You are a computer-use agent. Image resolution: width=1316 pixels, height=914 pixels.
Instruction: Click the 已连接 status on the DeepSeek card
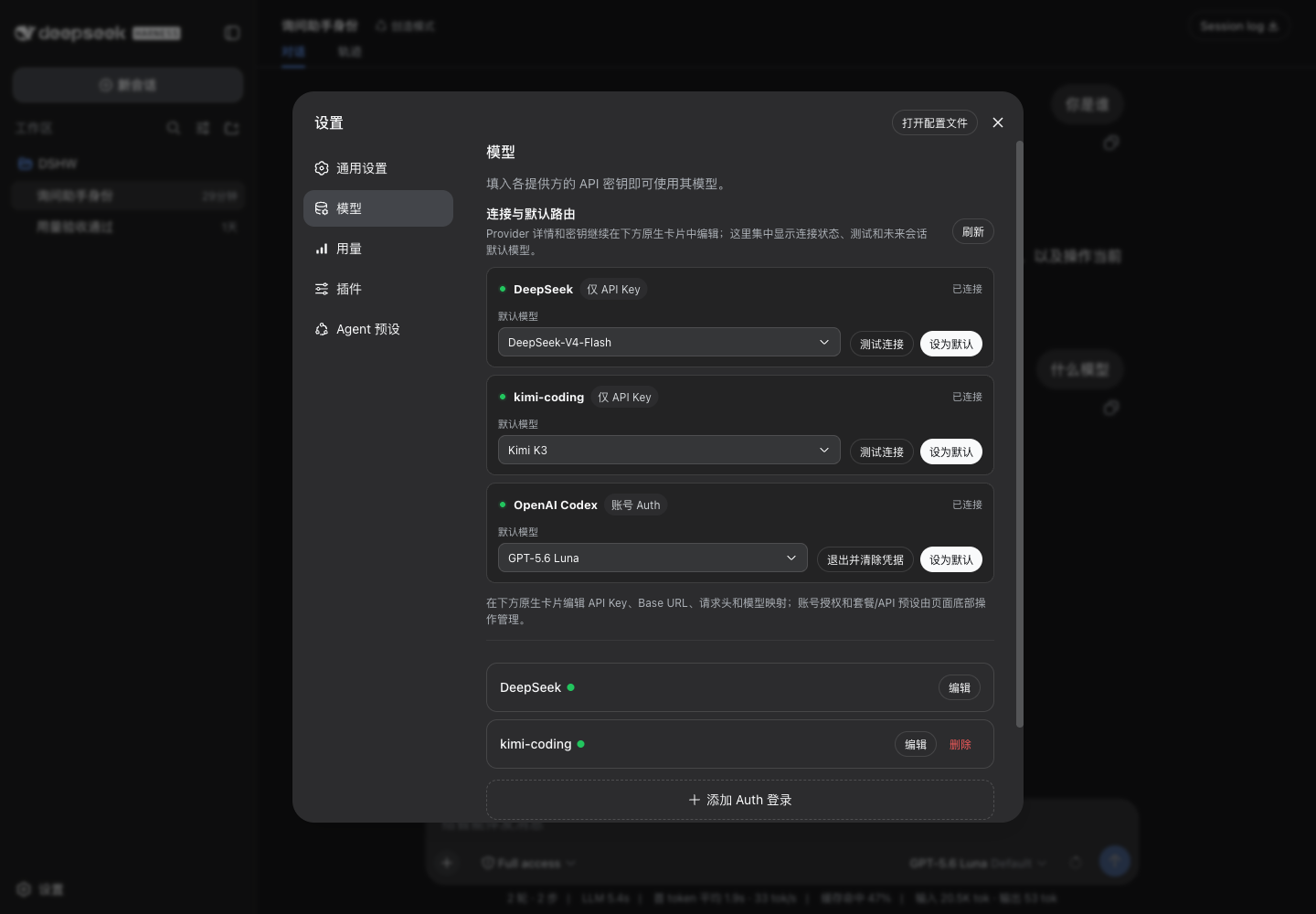coord(967,289)
